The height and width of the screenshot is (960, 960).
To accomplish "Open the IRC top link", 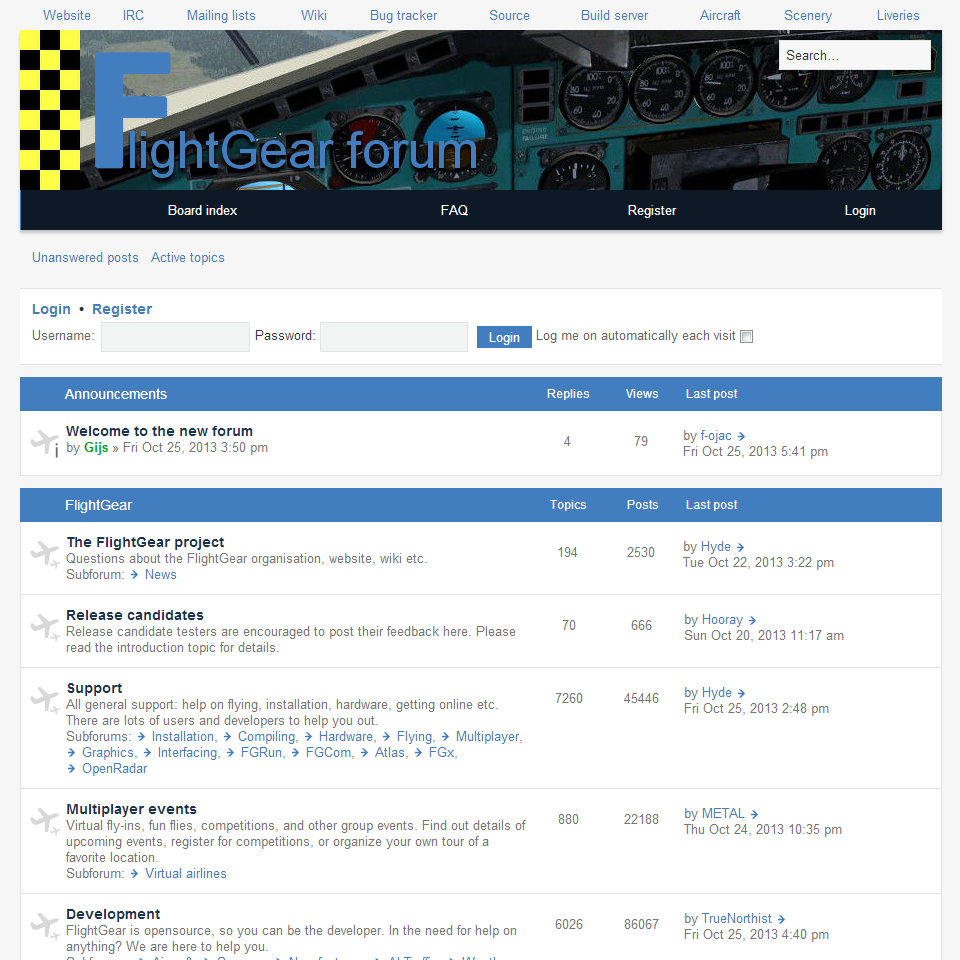I will [133, 15].
